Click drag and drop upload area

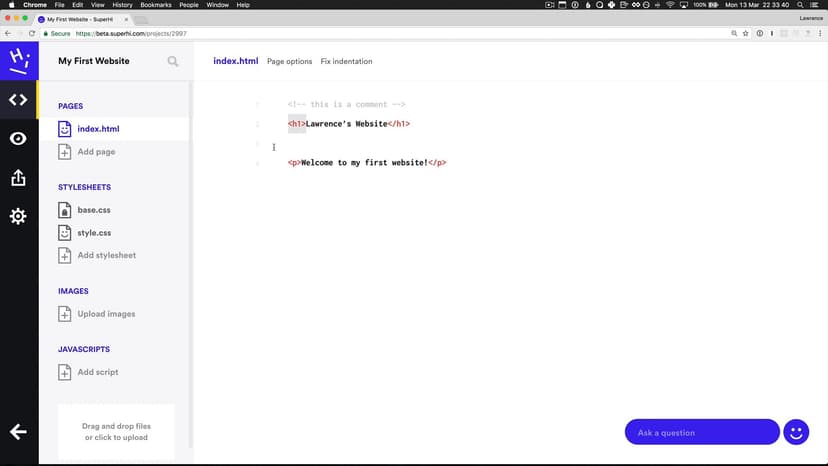(x=116, y=432)
